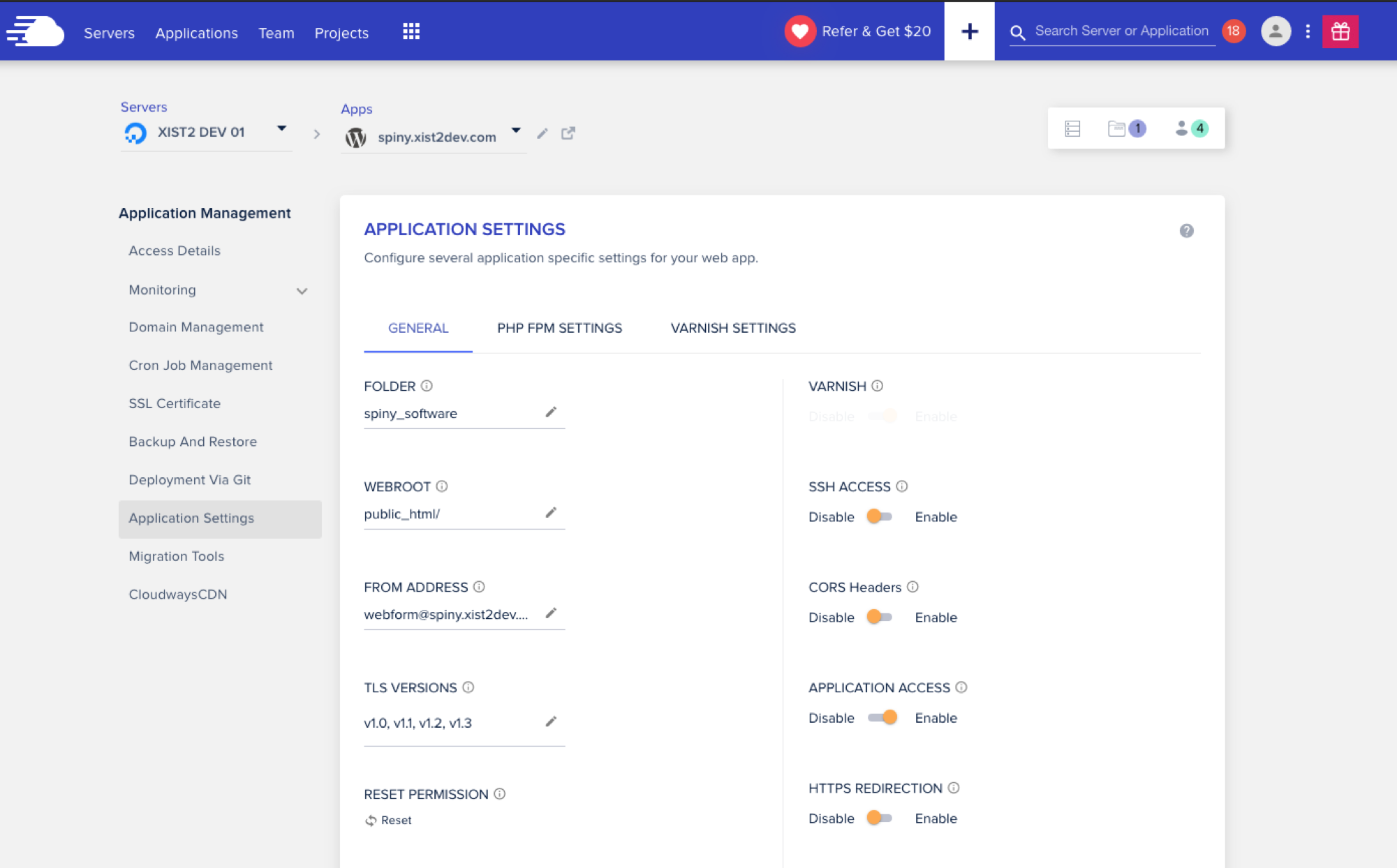Toggle the HTTPS REDIRECTION switch

click(x=880, y=818)
